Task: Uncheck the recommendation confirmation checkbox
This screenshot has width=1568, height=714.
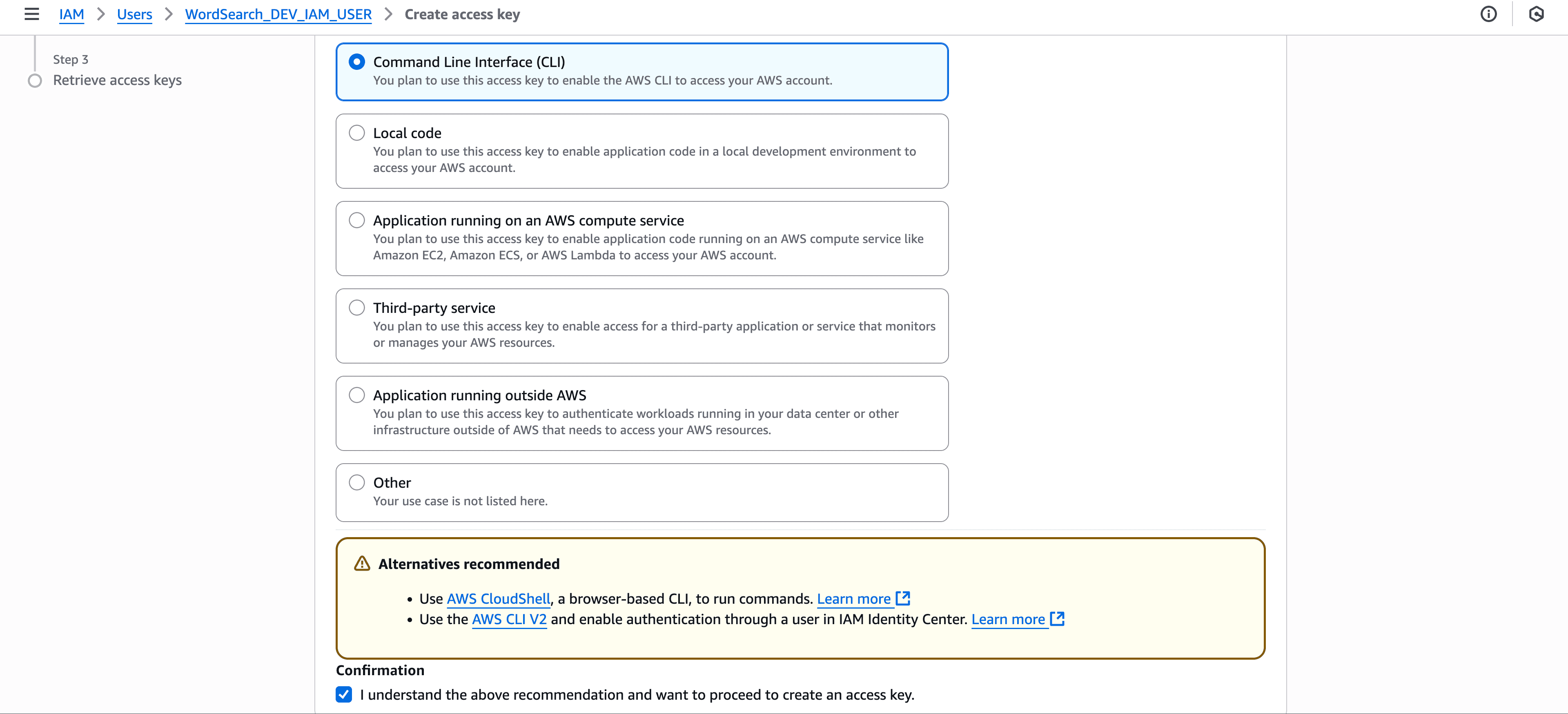Action: [344, 694]
